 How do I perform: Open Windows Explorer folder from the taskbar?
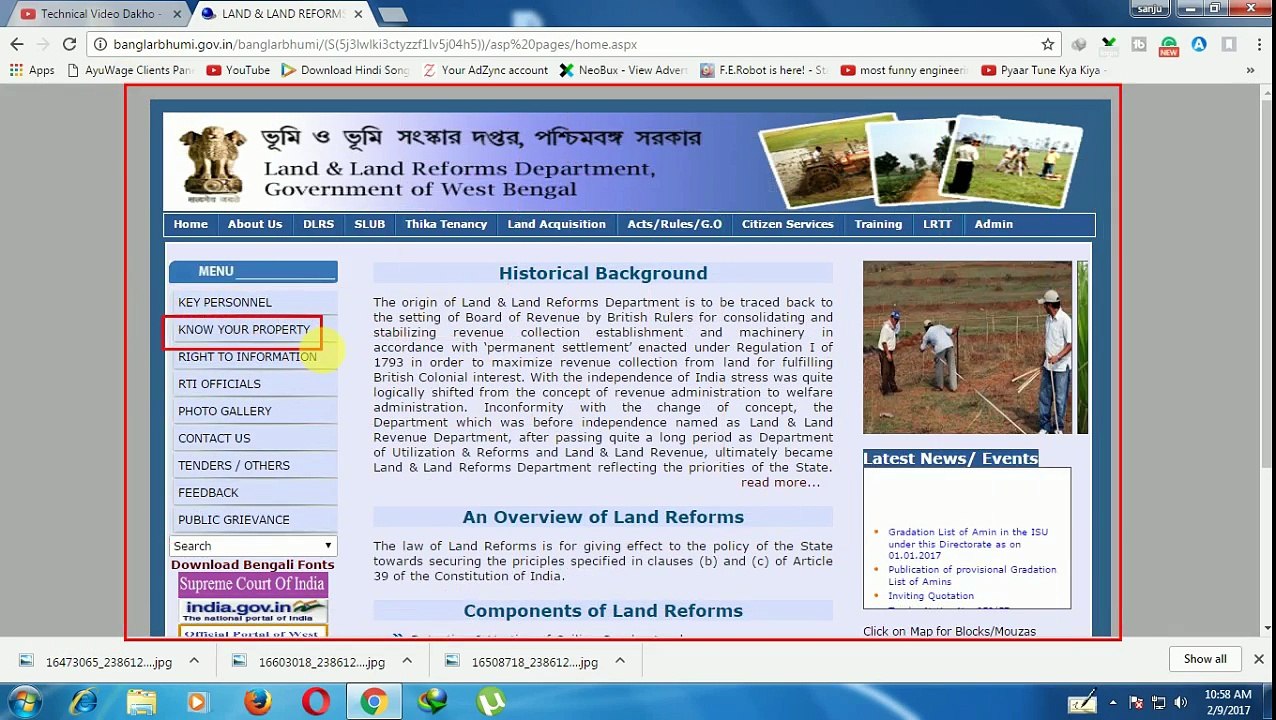pos(141,702)
